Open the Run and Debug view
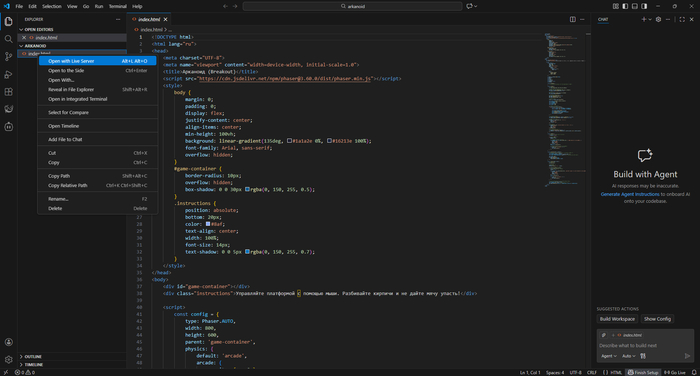700x376 pixels. pyautogui.click(x=8, y=75)
